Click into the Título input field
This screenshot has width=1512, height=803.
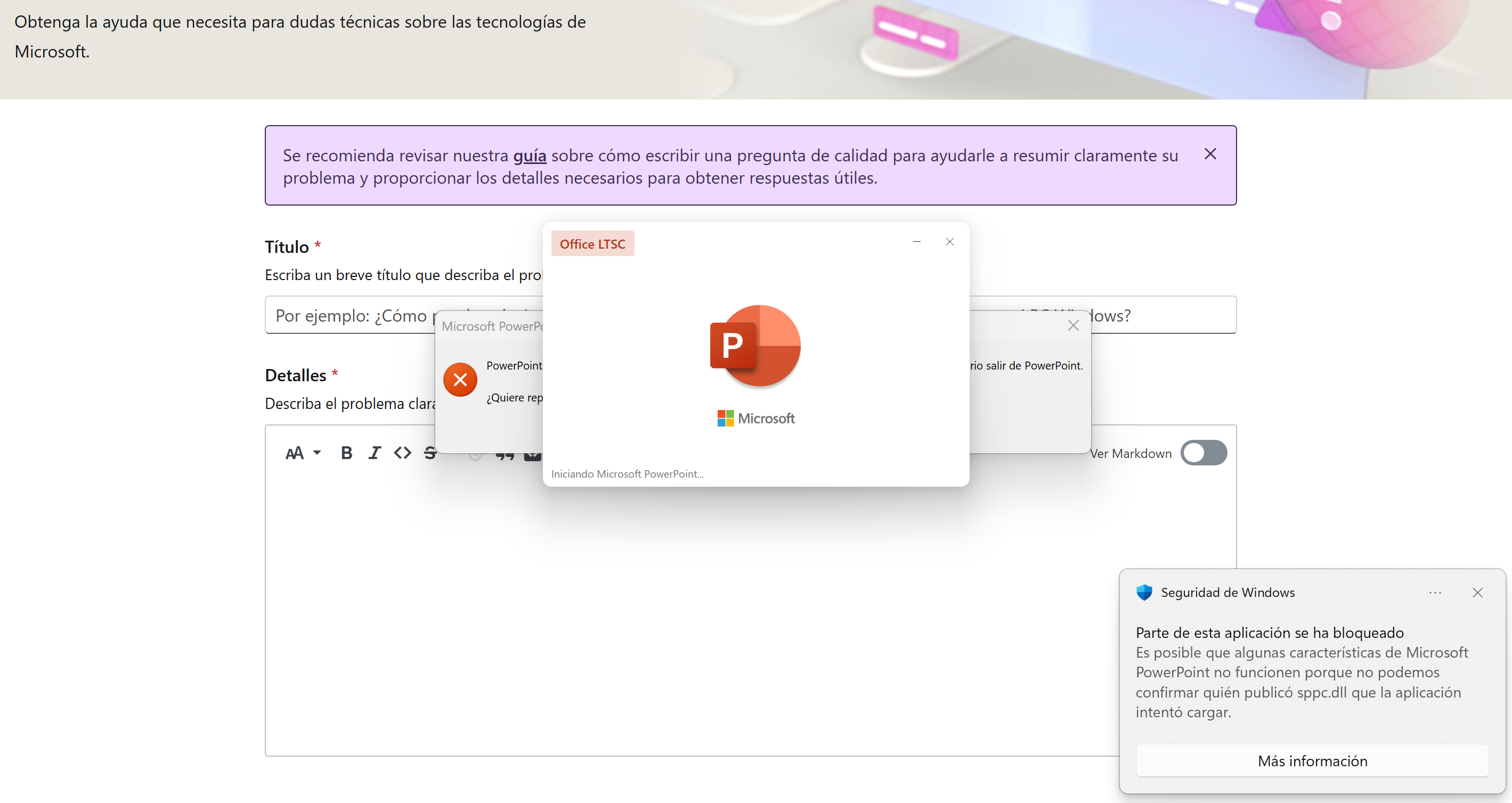coord(750,315)
